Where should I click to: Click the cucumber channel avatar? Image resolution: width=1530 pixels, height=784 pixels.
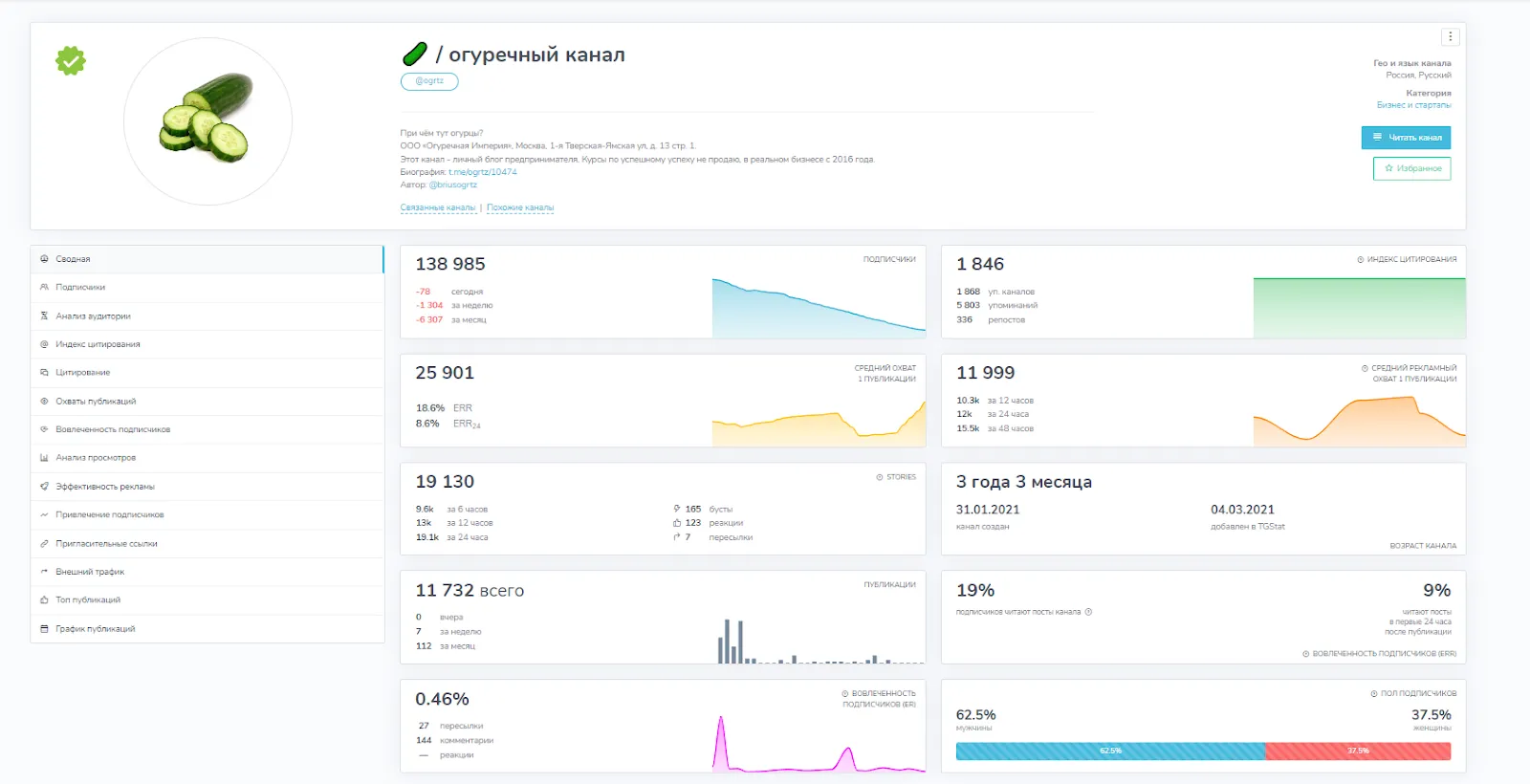208,121
